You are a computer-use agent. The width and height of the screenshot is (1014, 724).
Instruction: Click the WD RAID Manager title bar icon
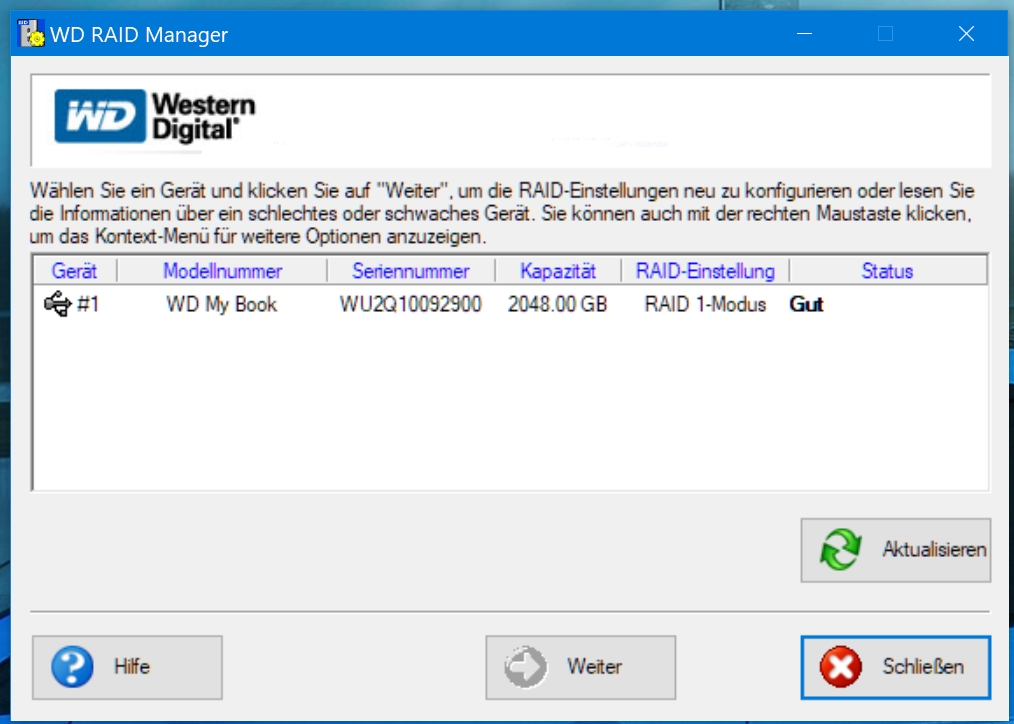tap(30, 33)
